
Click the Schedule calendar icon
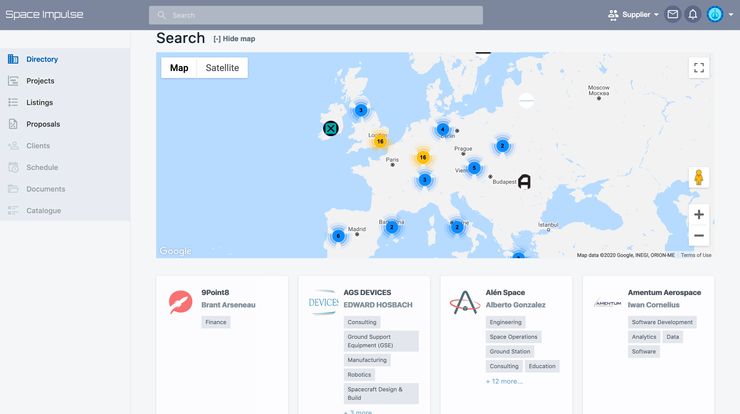[x=13, y=168]
